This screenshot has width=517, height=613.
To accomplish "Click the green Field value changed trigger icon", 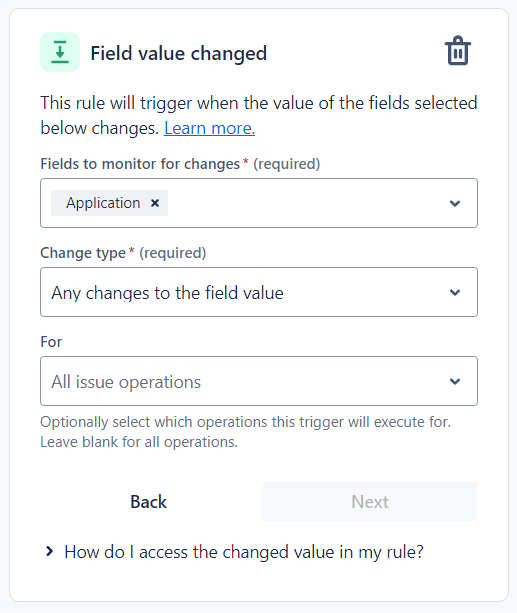I will coord(60,52).
